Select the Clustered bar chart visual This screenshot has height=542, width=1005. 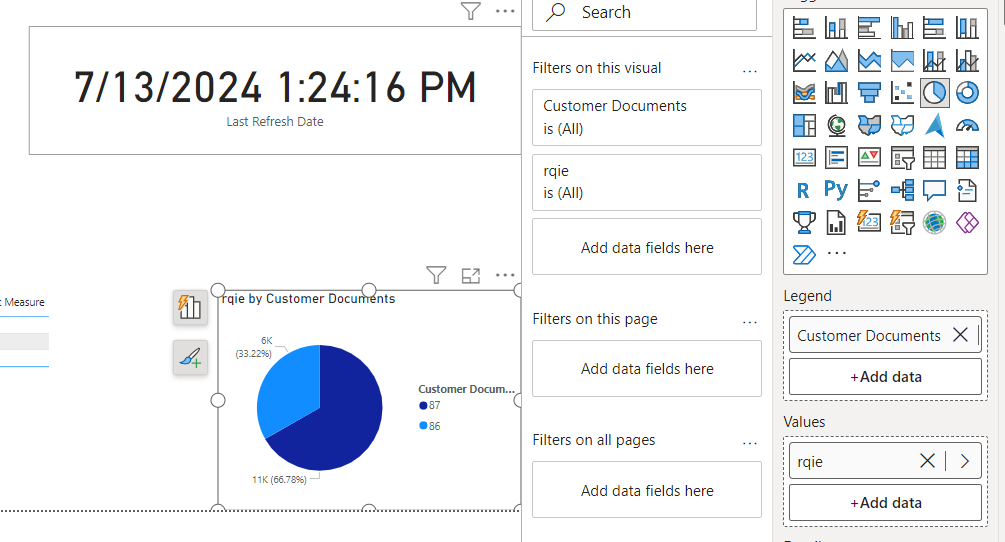click(869, 28)
